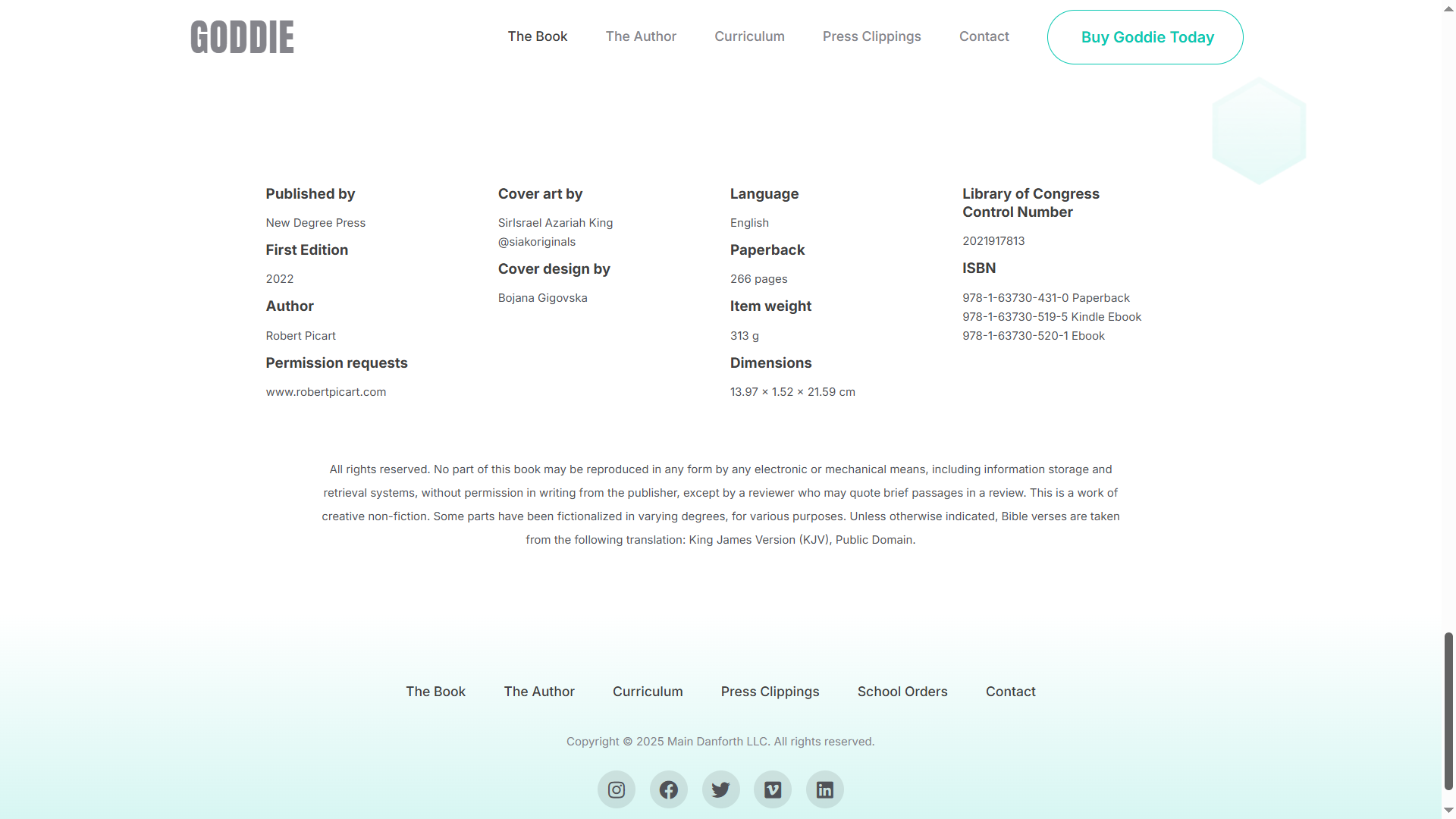The width and height of the screenshot is (1456, 819).
Task: Open the Instagram social icon
Action: click(x=617, y=789)
